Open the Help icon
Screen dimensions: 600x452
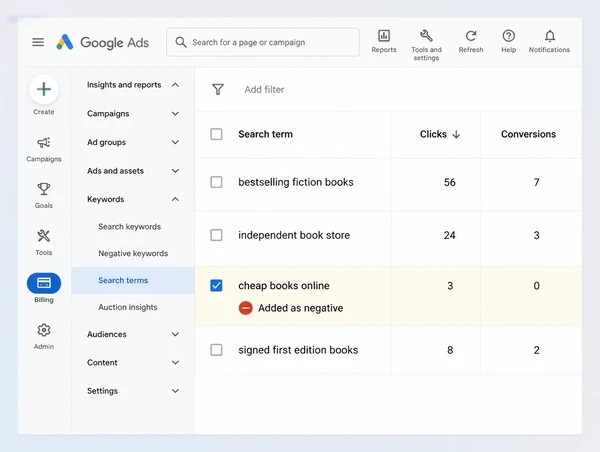[509, 36]
